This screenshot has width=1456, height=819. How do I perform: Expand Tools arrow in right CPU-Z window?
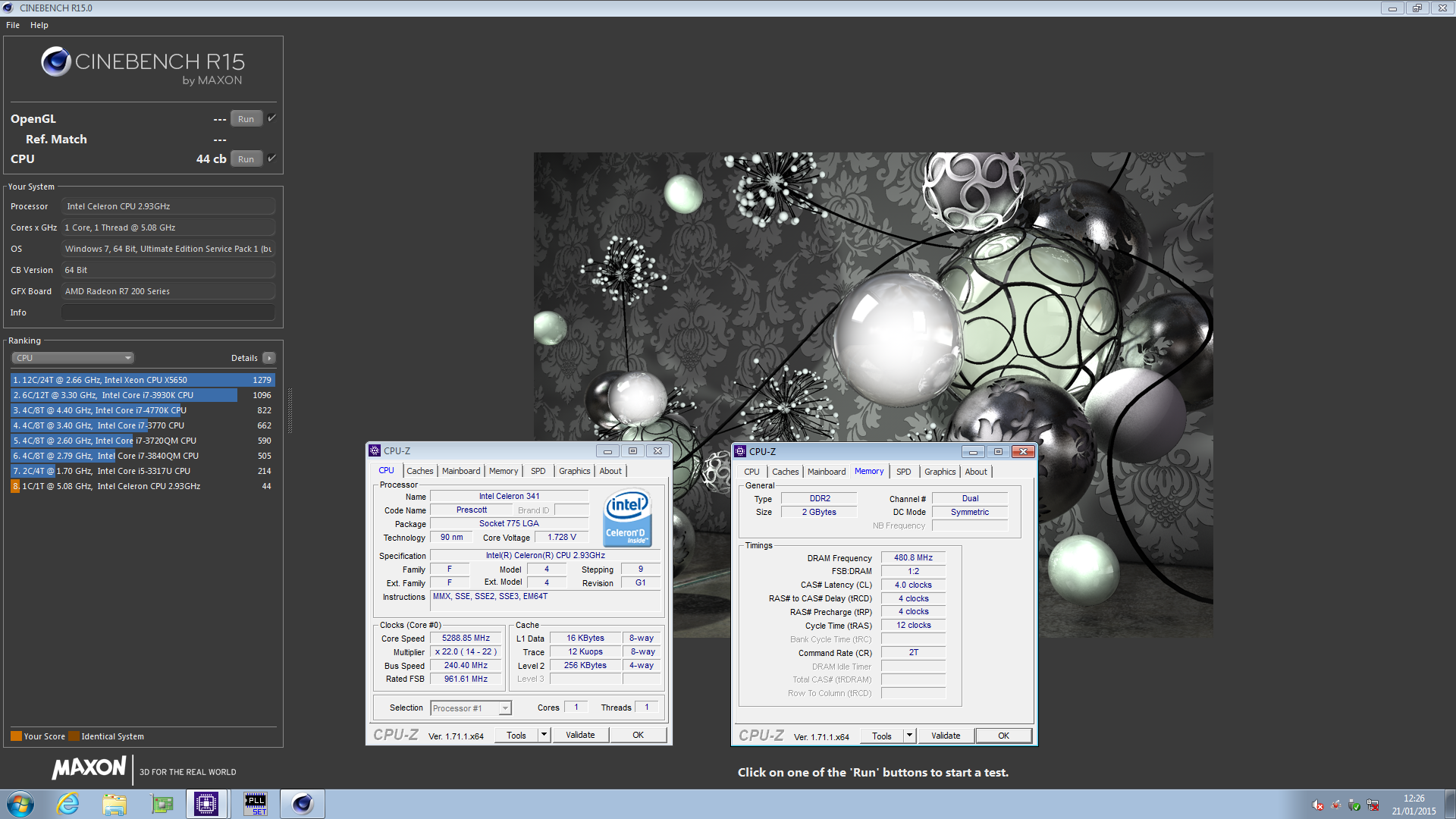909,736
